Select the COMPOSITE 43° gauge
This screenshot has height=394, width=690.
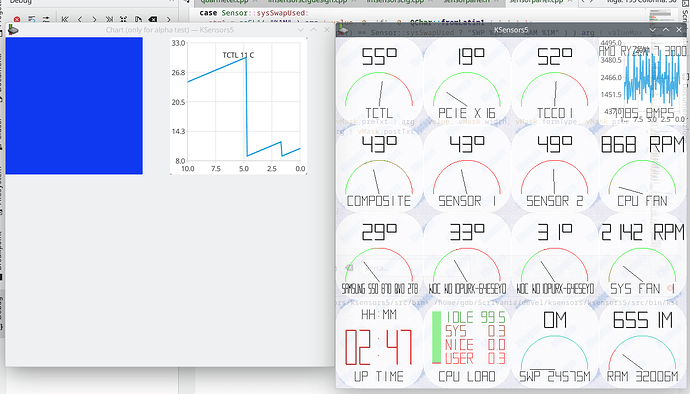click(x=379, y=170)
